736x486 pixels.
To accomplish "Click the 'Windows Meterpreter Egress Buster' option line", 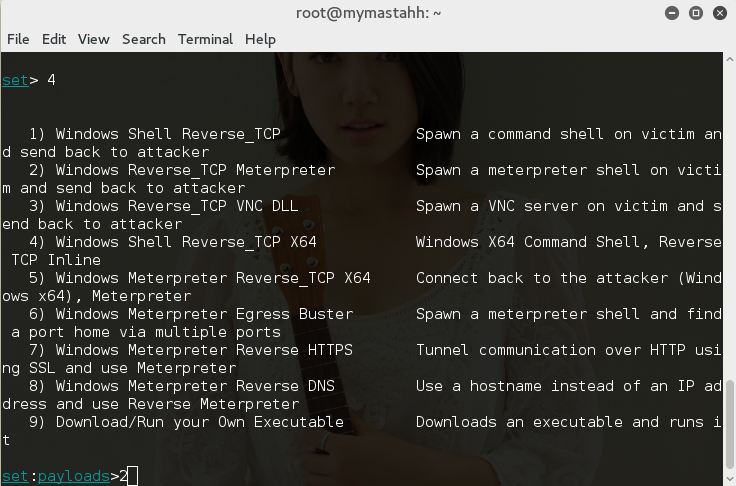I will (204, 314).
